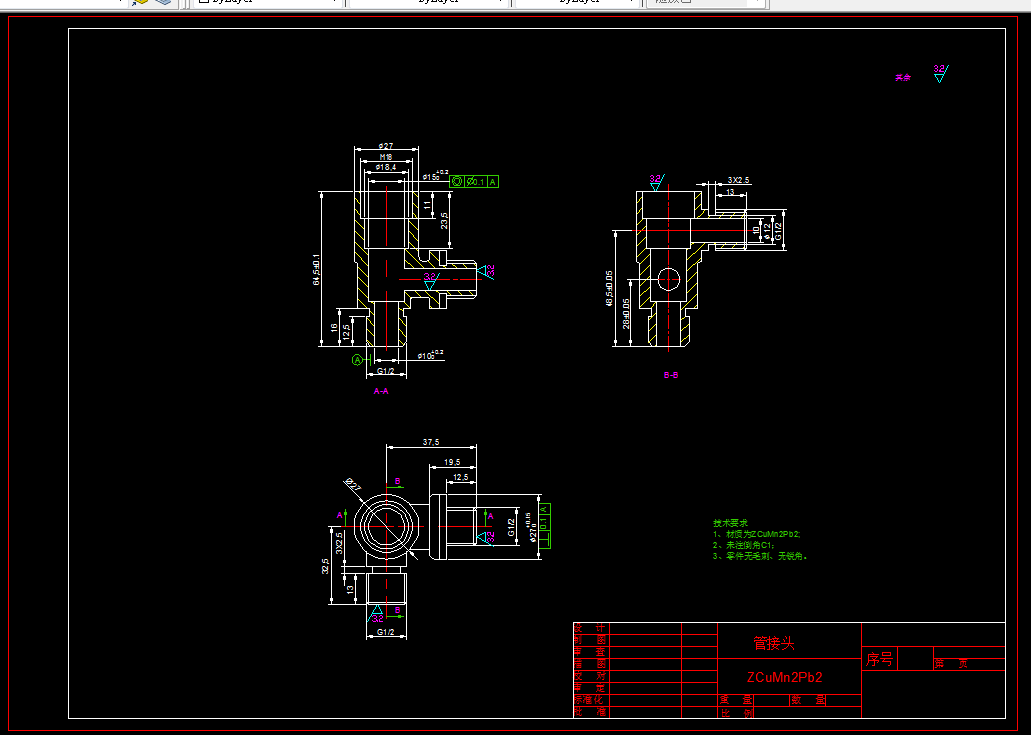Click the 技术要求 heading

pyautogui.click(x=731, y=523)
